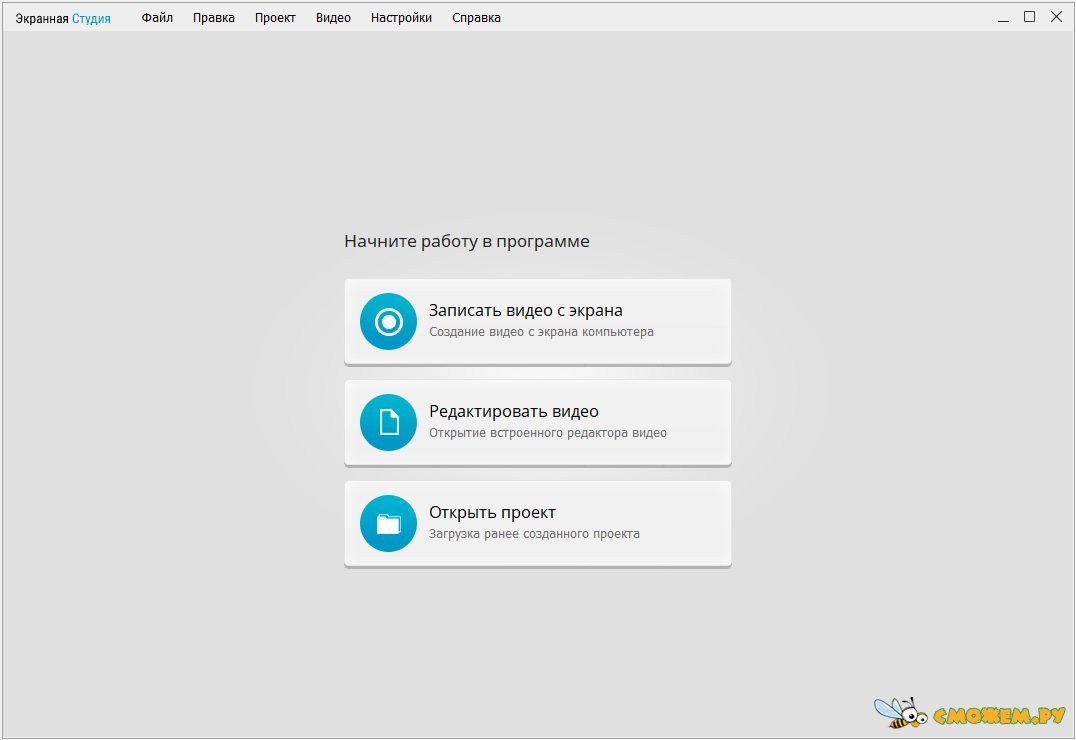Click the blue folder icon
Viewport: 1076px width, 740px height.
click(x=388, y=523)
